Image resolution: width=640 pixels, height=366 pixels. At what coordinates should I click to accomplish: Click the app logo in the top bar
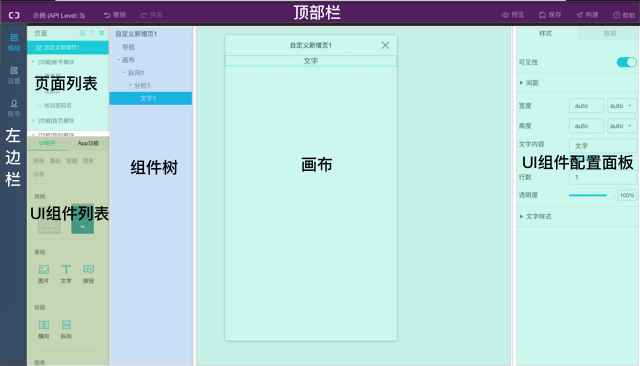point(14,15)
